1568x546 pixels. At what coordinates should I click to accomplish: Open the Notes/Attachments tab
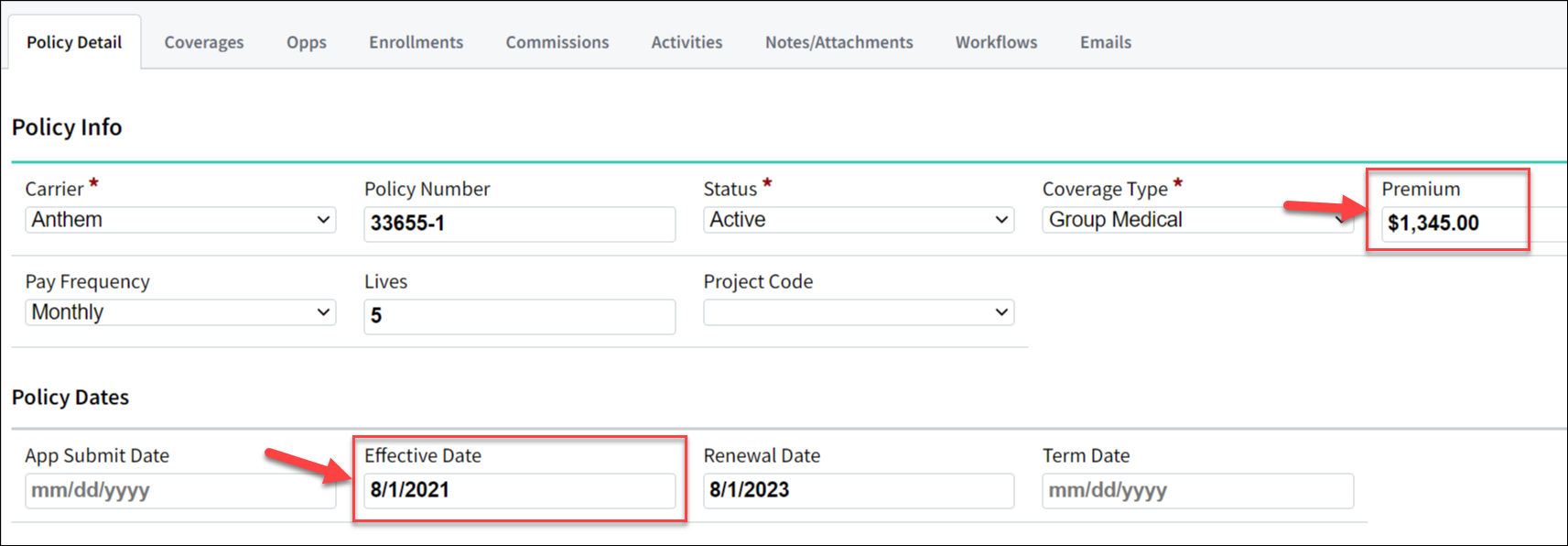(839, 42)
